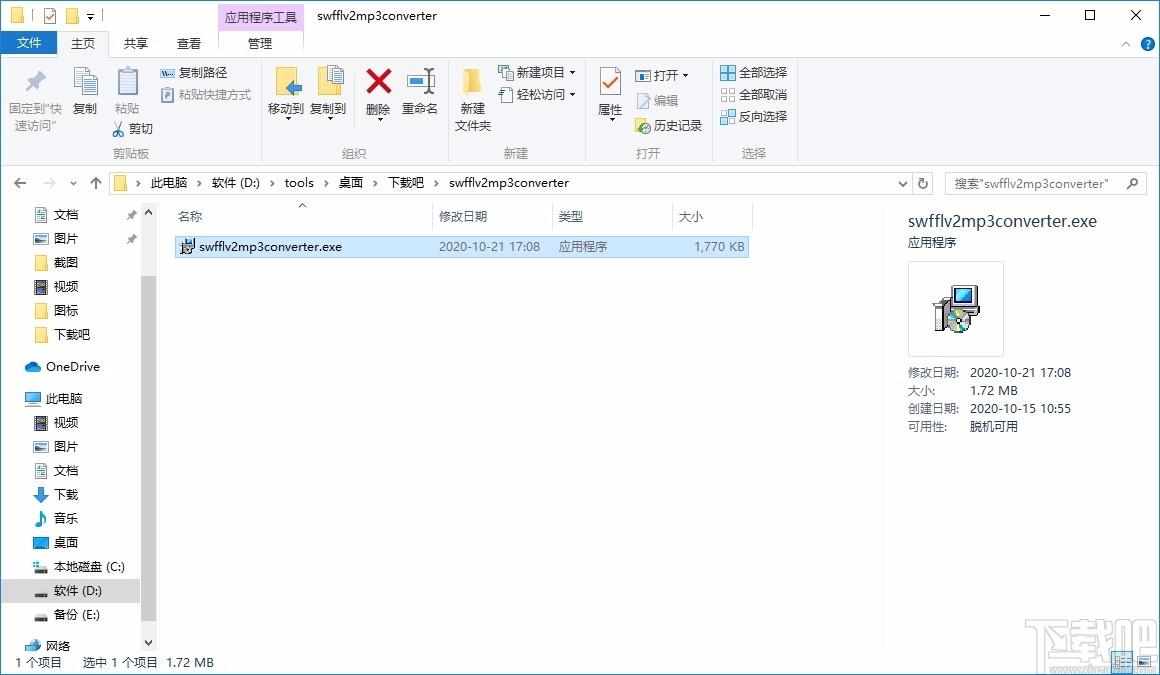
Task: Open the Recent locations dropdown arrow
Action: [x=73, y=184]
